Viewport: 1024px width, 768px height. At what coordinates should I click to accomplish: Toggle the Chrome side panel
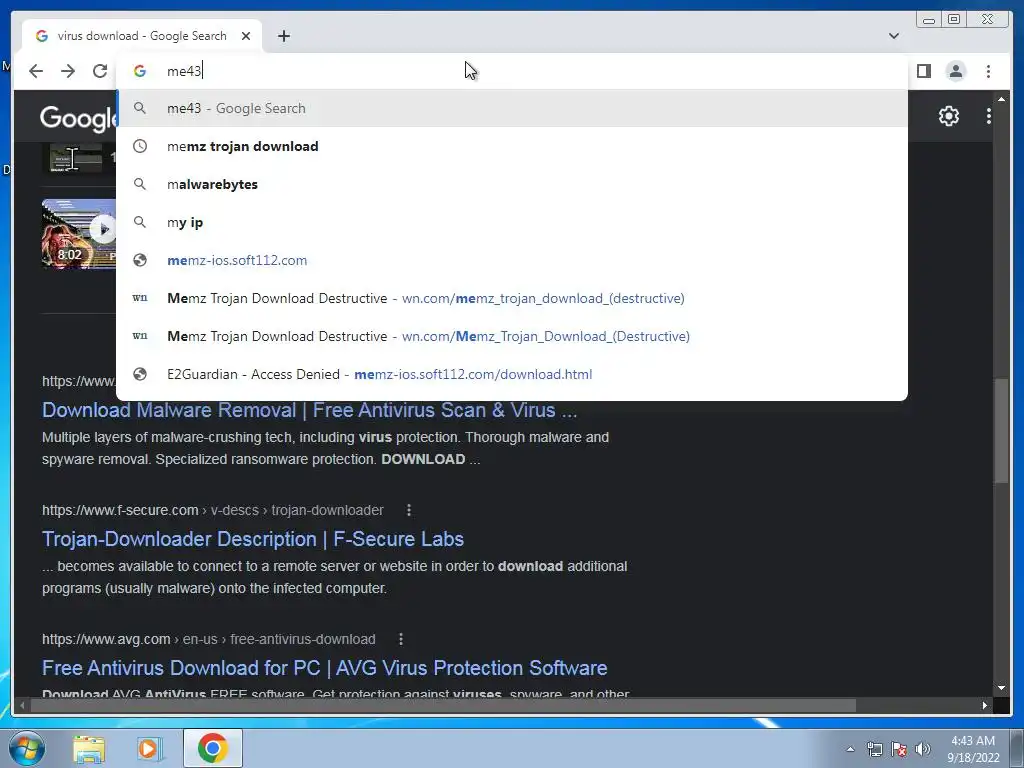click(923, 71)
